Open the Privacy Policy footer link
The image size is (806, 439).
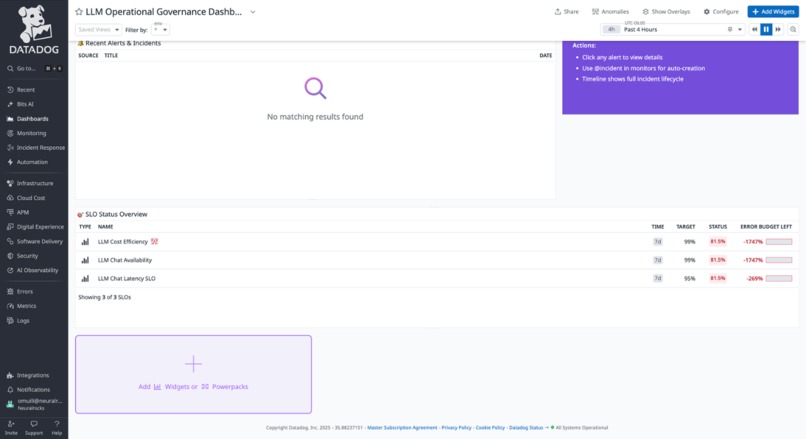click(456, 428)
